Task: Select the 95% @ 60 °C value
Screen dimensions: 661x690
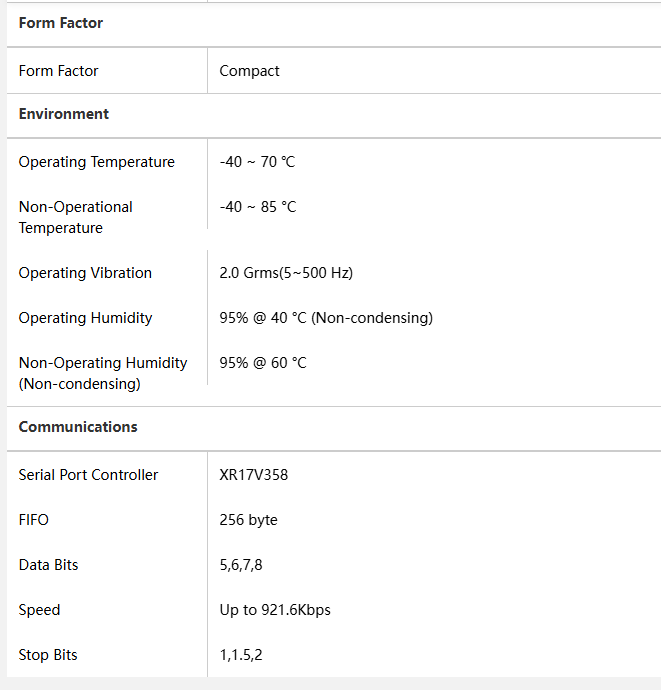Action: click(263, 363)
